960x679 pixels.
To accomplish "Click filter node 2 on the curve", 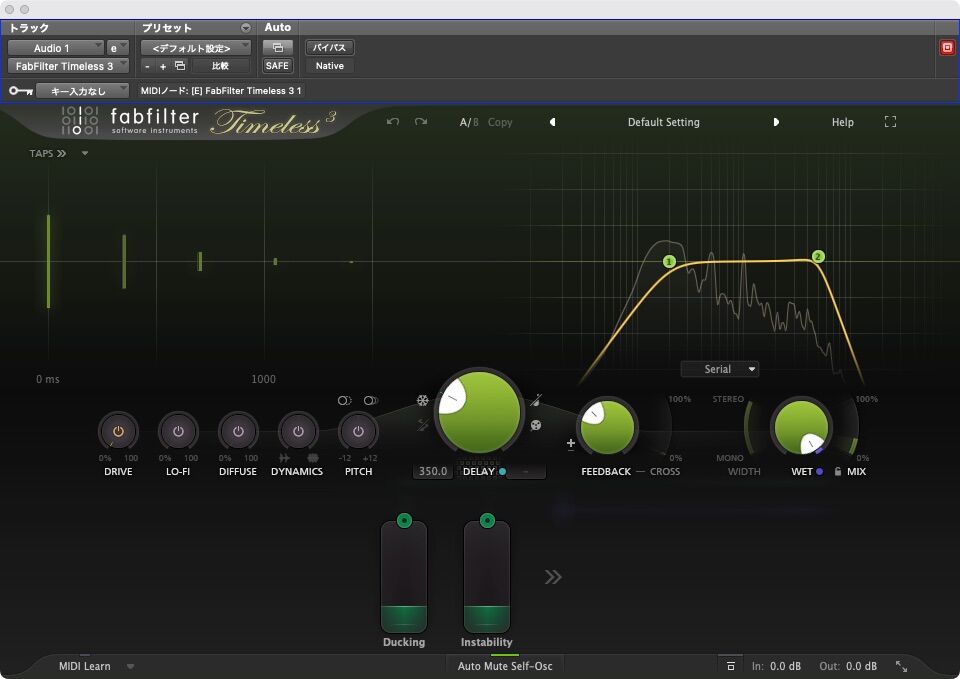I will [x=818, y=257].
